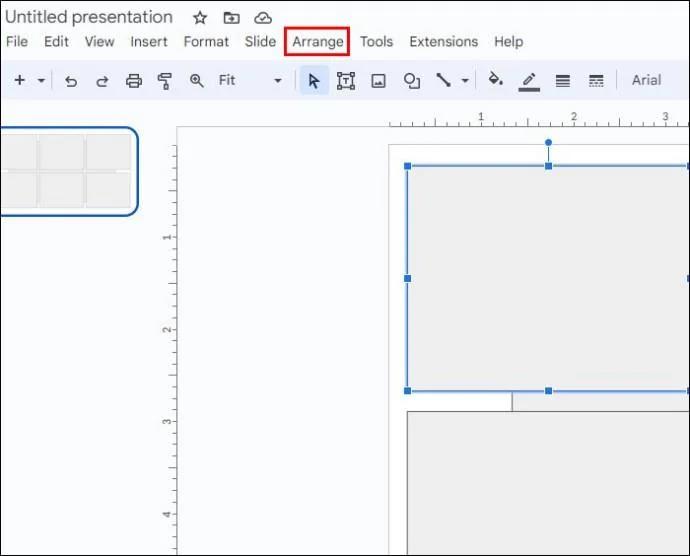This screenshot has height=556, width=690.
Task: Open the View menu
Action: pyautogui.click(x=99, y=42)
